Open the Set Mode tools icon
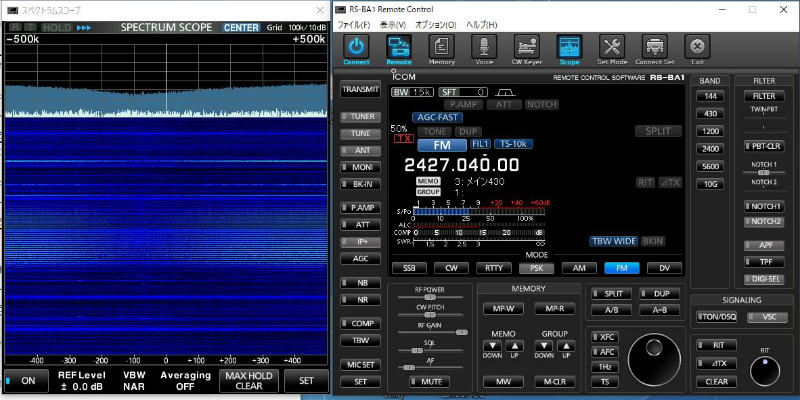The image size is (800, 400). (612, 47)
